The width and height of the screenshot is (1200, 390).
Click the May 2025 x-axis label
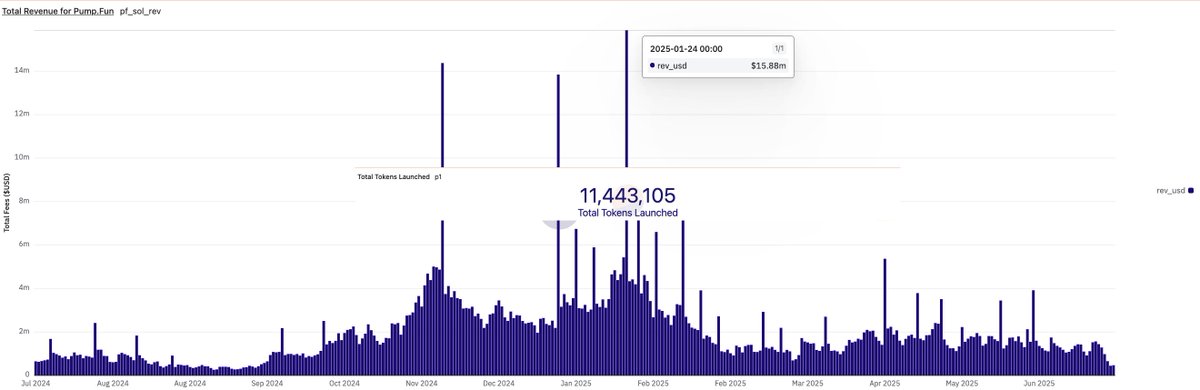click(x=962, y=383)
